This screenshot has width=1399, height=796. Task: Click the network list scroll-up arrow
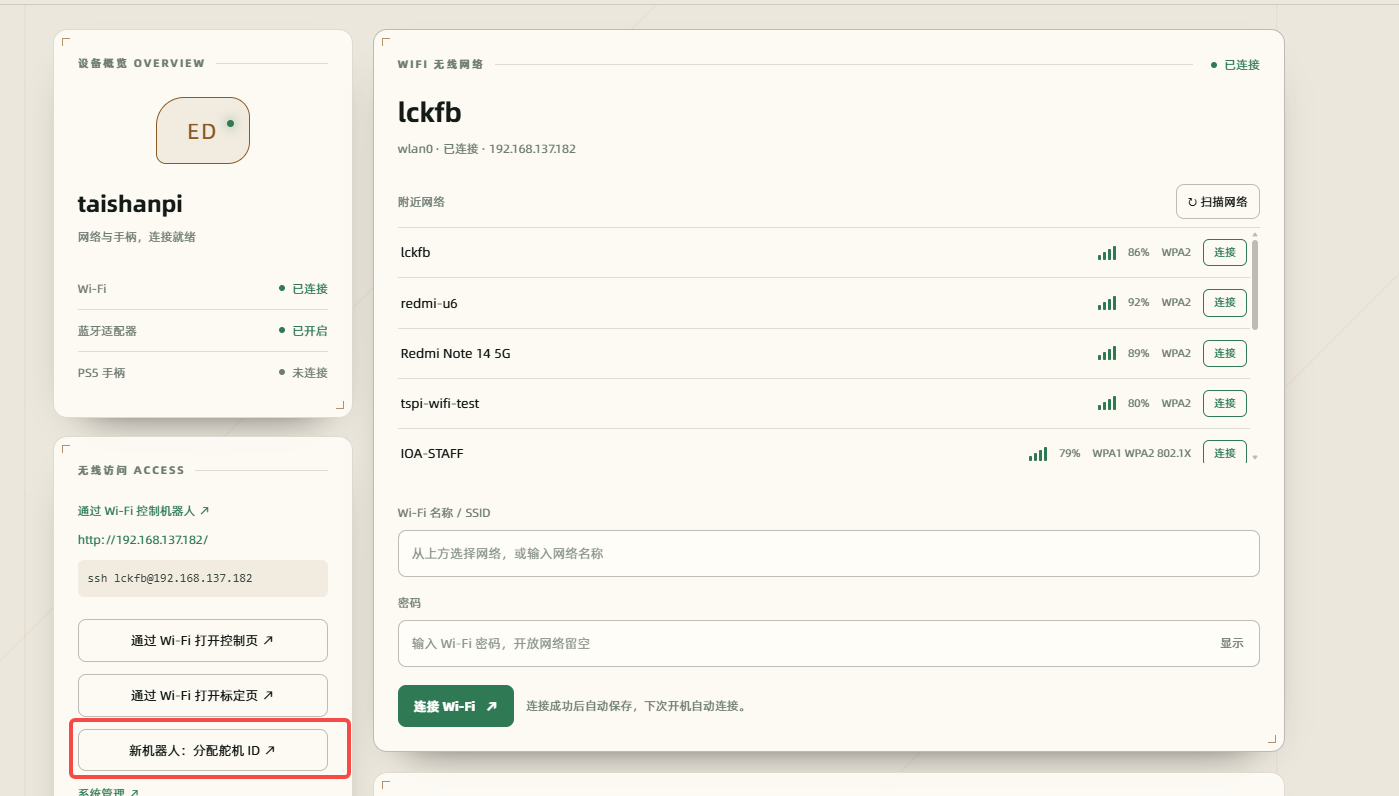click(1255, 235)
